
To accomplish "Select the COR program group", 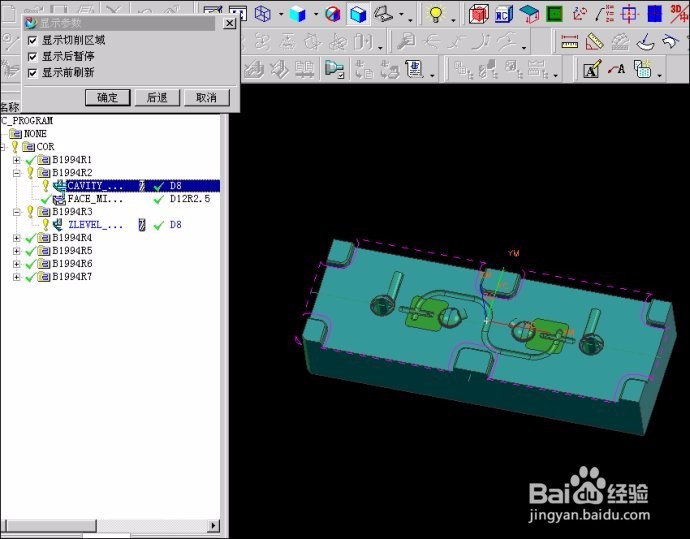I will [39, 147].
